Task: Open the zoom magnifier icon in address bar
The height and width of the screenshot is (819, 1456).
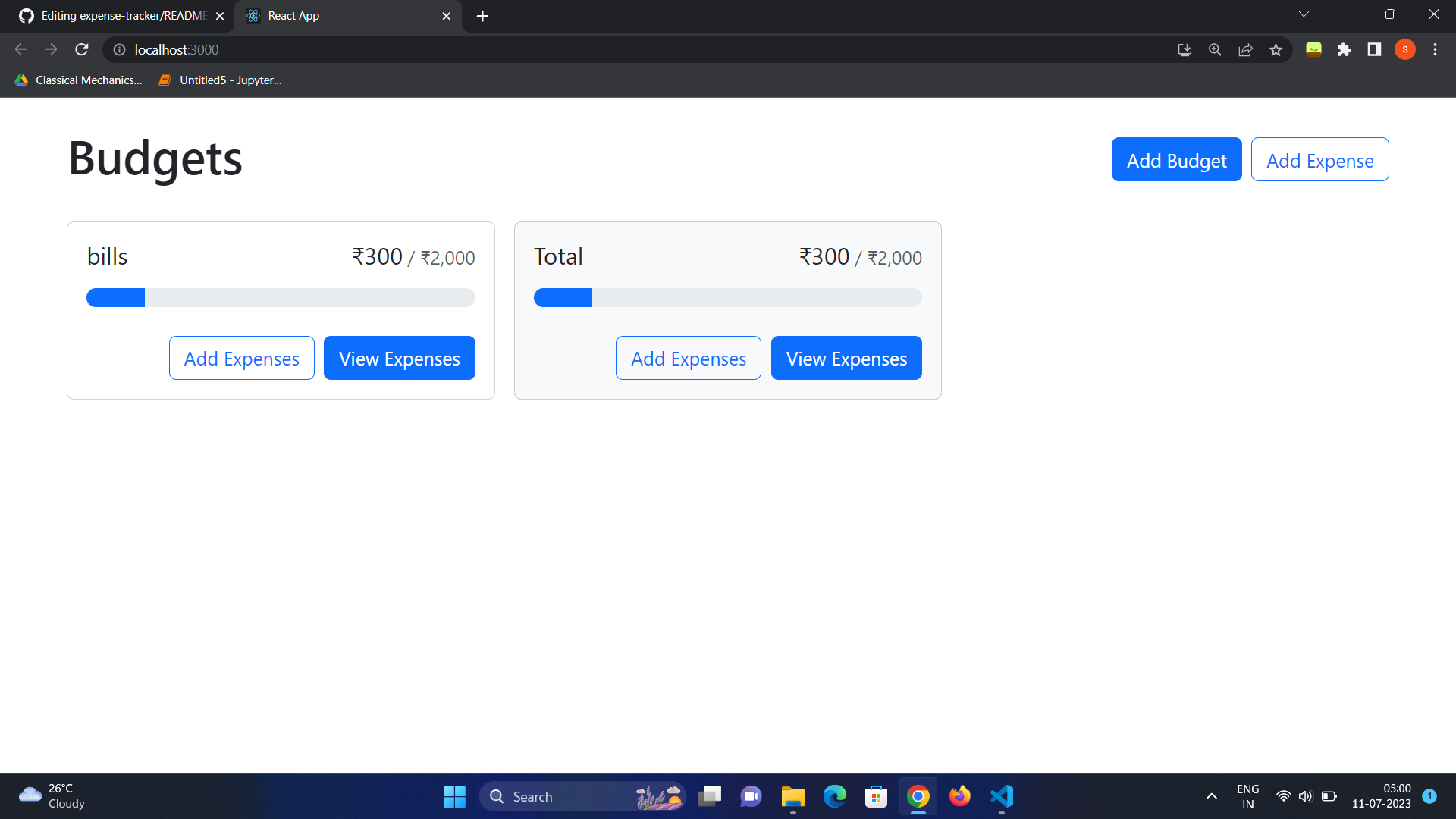Action: pyautogui.click(x=1215, y=49)
